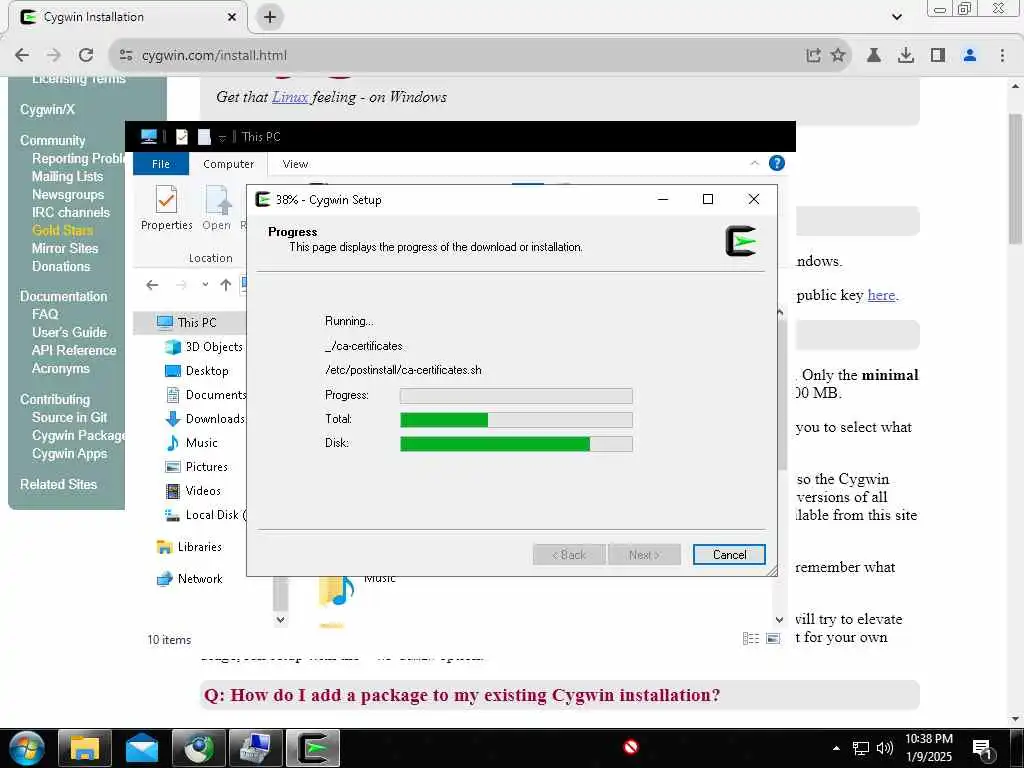Open File tab in This PC window

pos(161,164)
